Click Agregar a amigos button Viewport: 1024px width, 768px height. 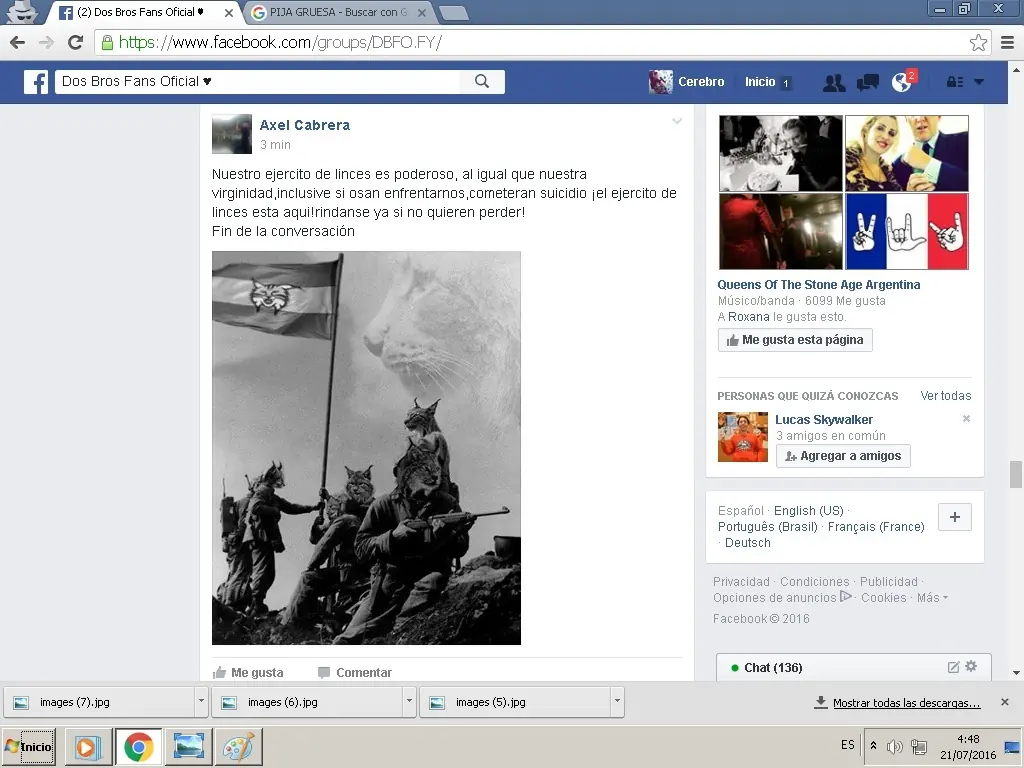click(x=843, y=456)
